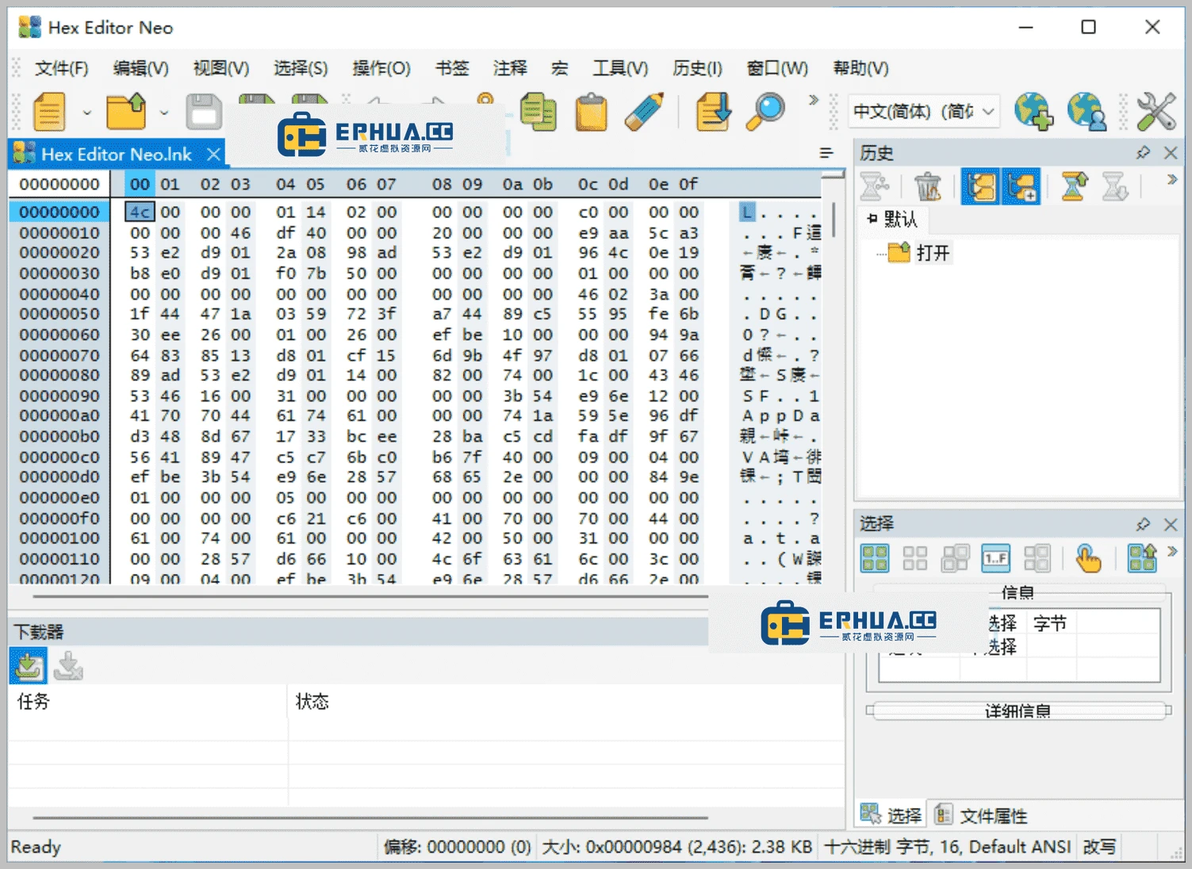The height and width of the screenshot is (869, 1192).
Task: Toggle the history branch with plus icon
Action: pos(1022,187)
